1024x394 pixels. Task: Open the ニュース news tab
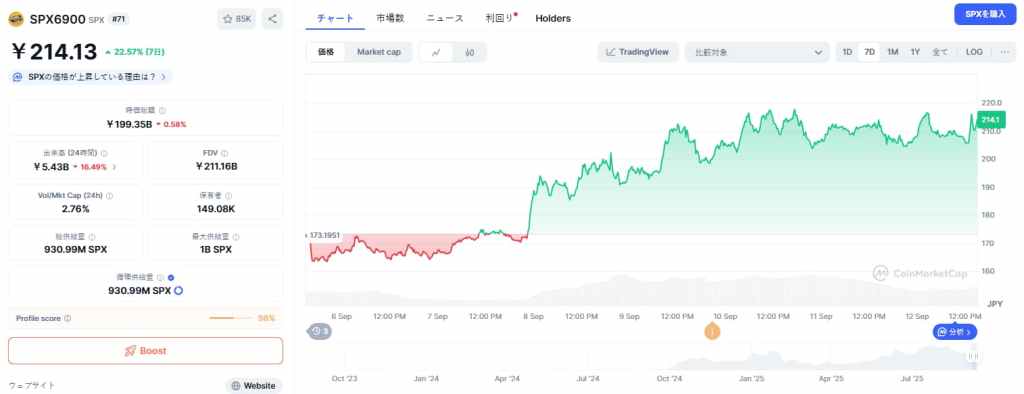[445, 18]
